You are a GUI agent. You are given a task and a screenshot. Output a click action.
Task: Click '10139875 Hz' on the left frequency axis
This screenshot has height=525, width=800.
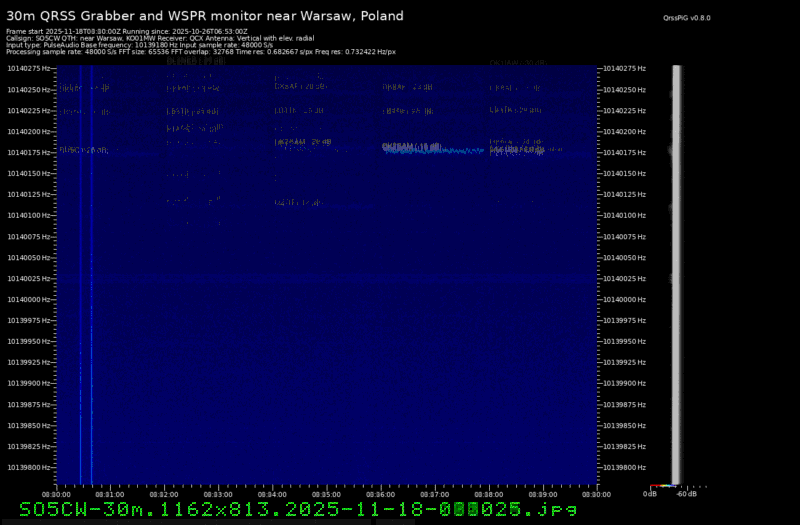click(29, 405)
